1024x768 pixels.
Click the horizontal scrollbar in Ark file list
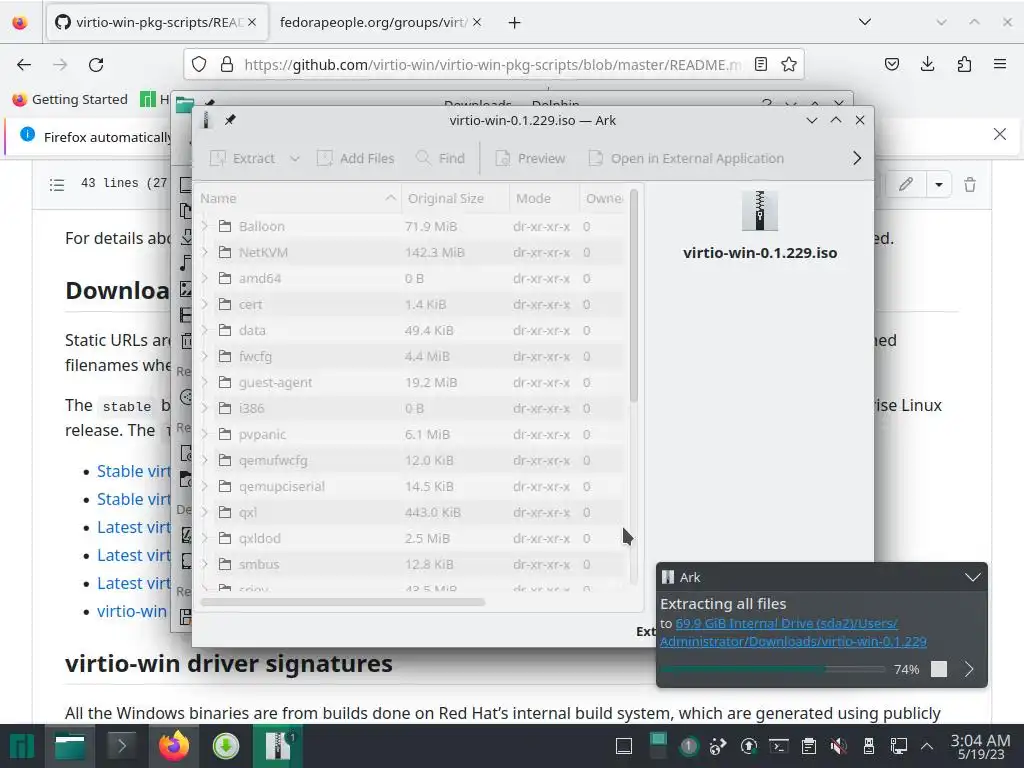point(343,602)
